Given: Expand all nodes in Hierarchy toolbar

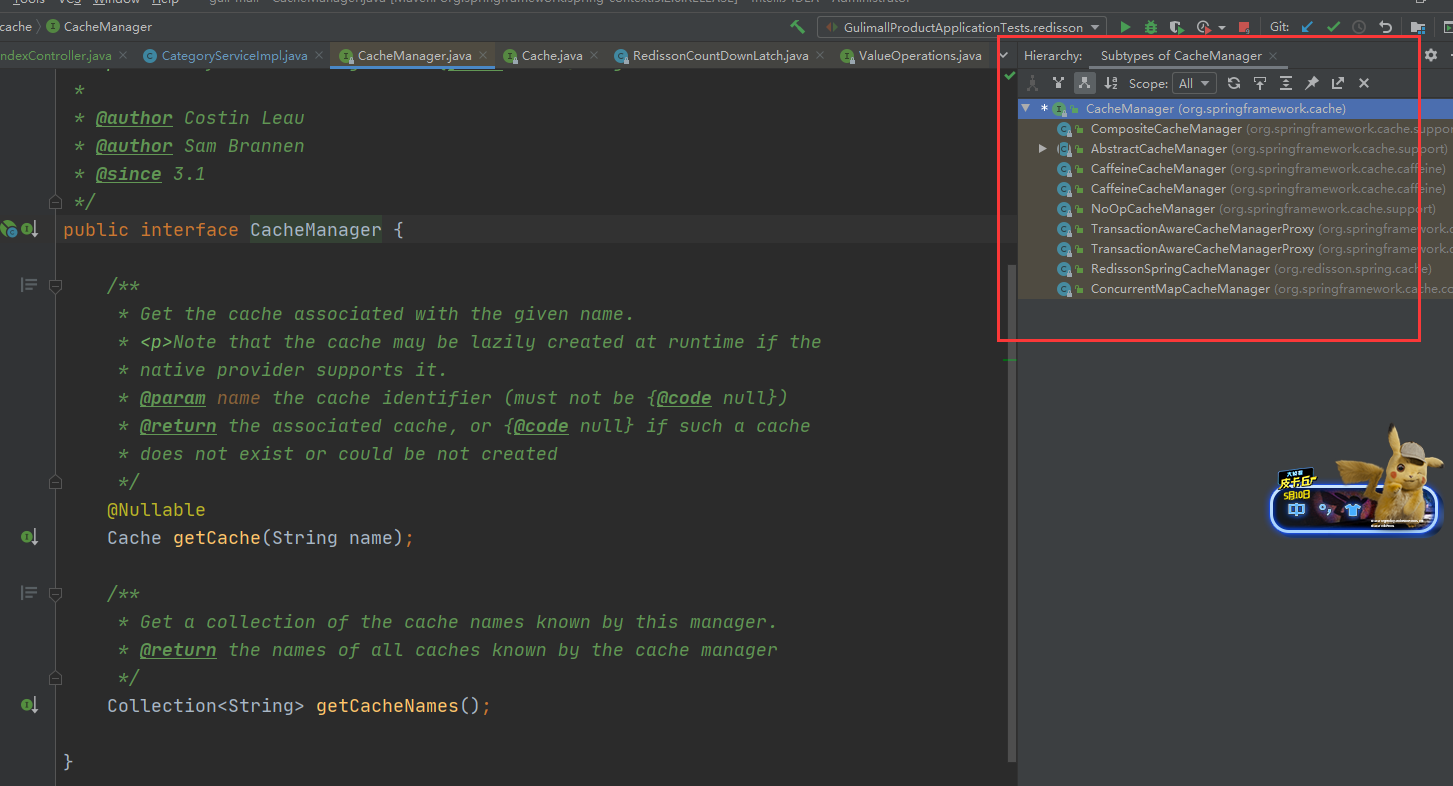Looking at the screenshot, I should [x=1286, y=83].
